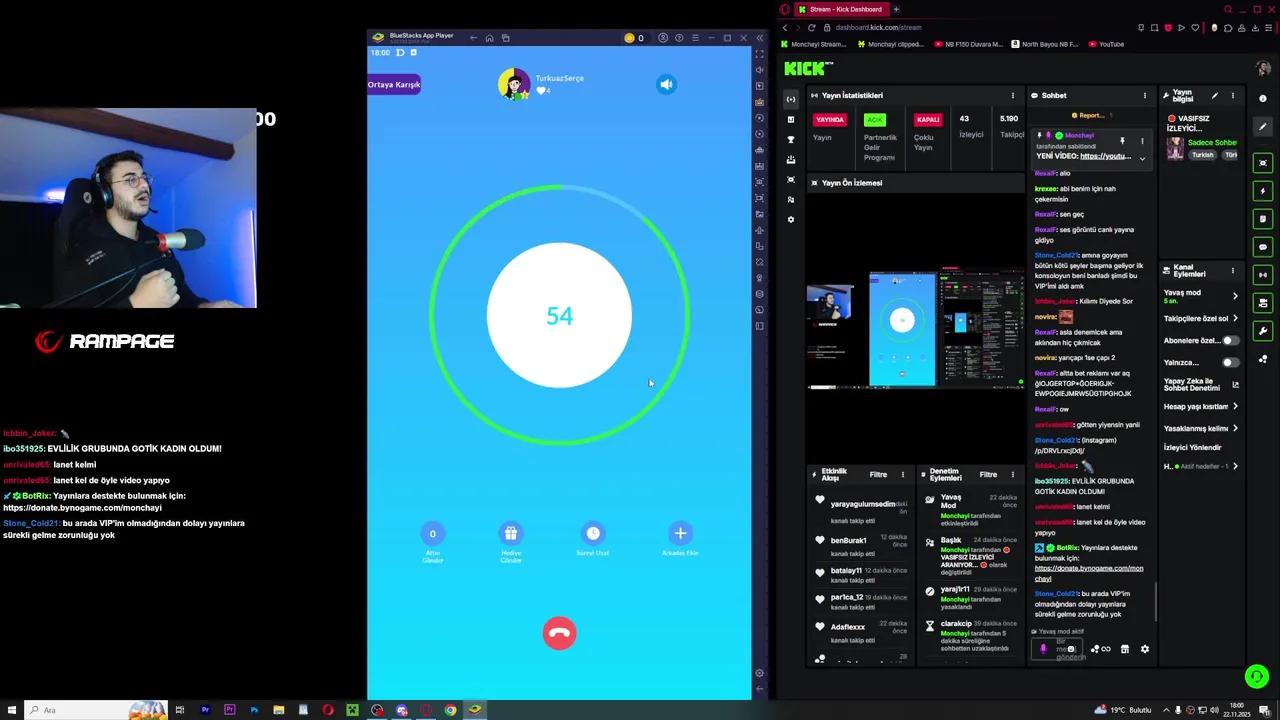The image size is (1280, 720).
Task: Tap the Ortaya Karışık button
Action: tap(394, 84)
